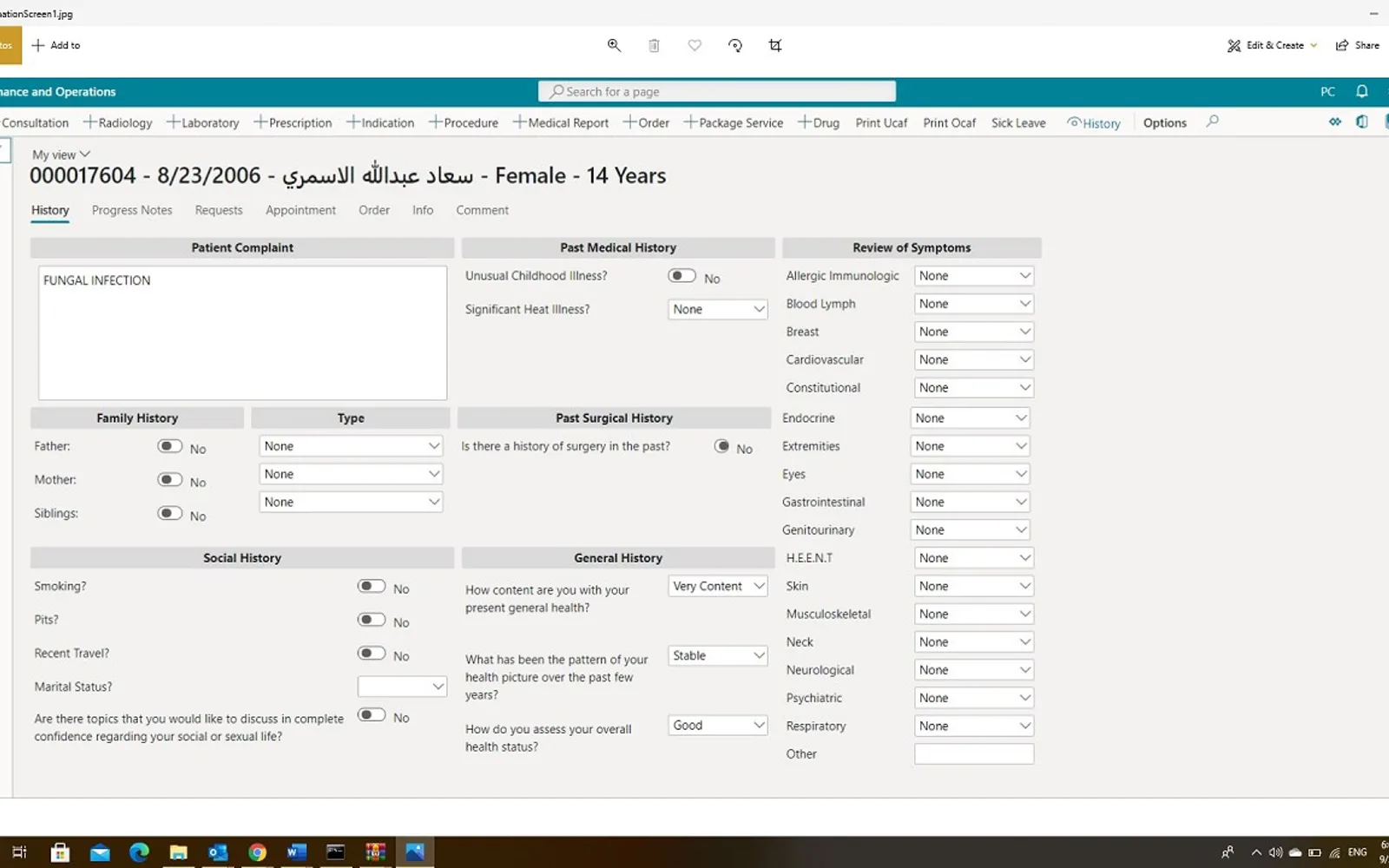
Task: Open Allergic Immunologic dropdown
Action: click(x=974, y=275)
